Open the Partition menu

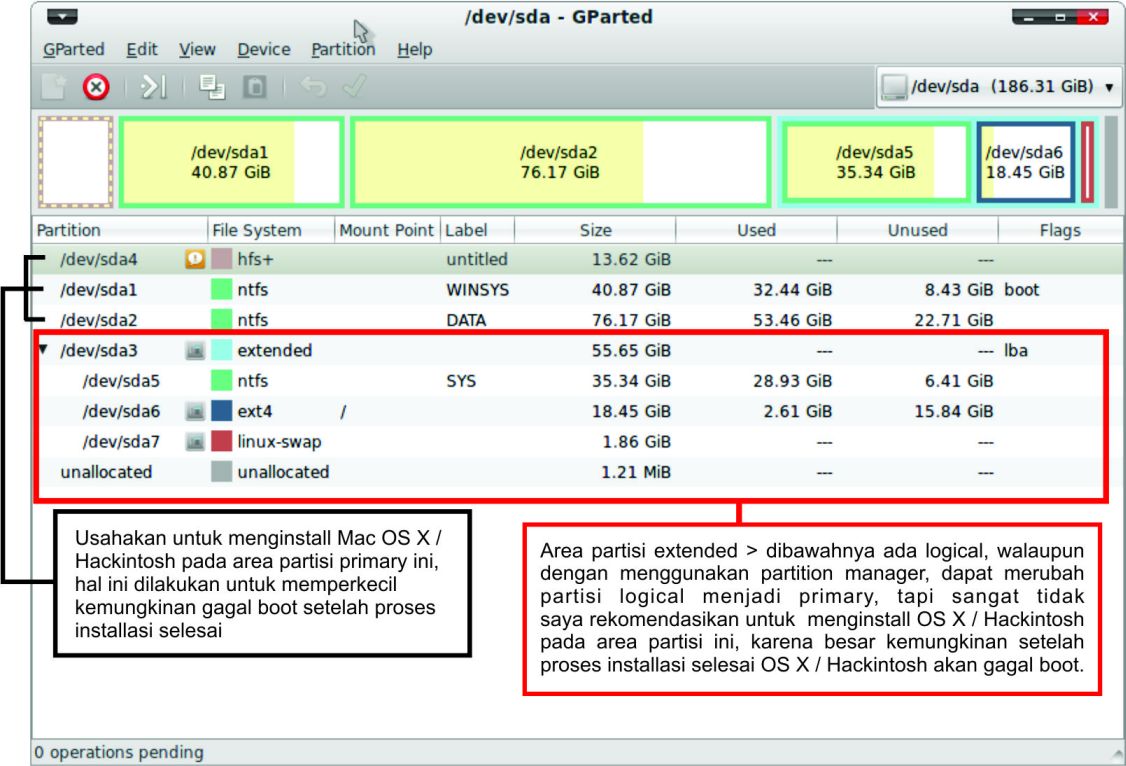point(343,50)
